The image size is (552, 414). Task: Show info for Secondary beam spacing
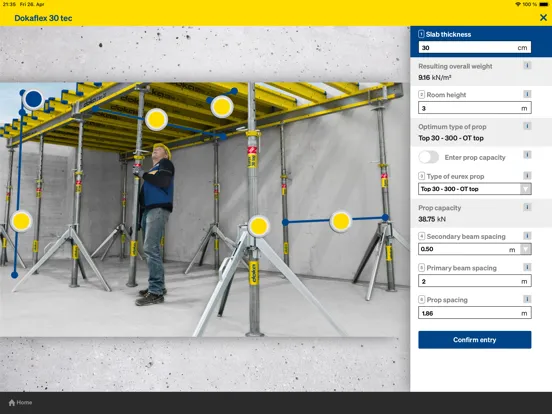(527, 236)
